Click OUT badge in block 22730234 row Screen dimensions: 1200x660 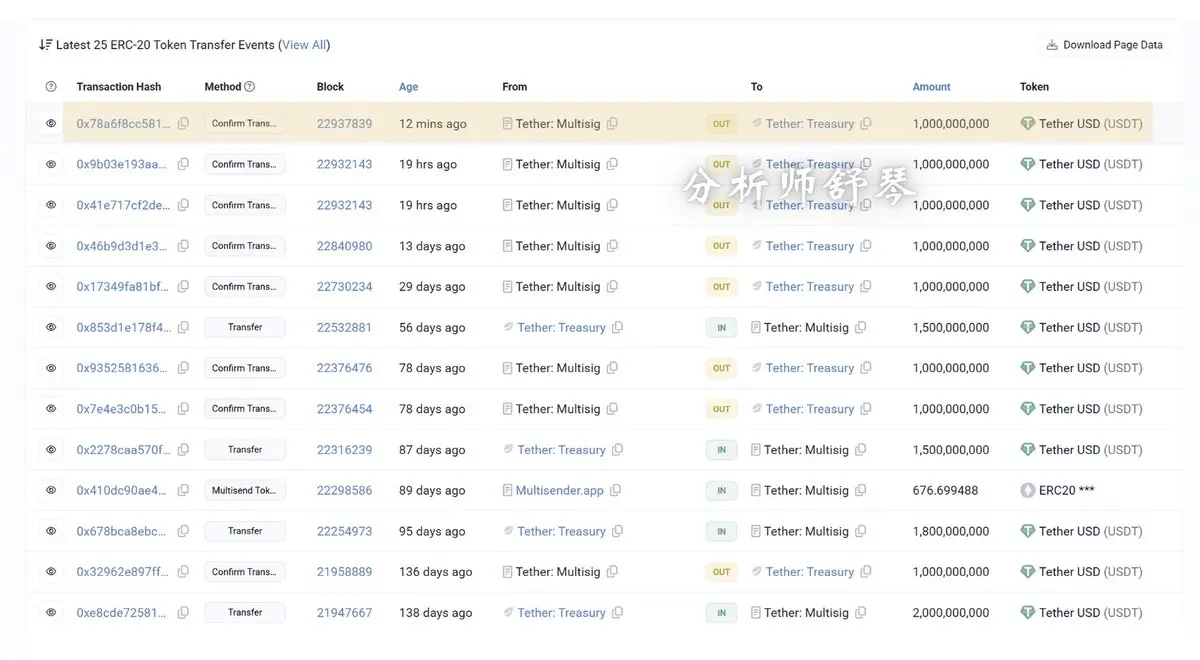coord(721,287)
